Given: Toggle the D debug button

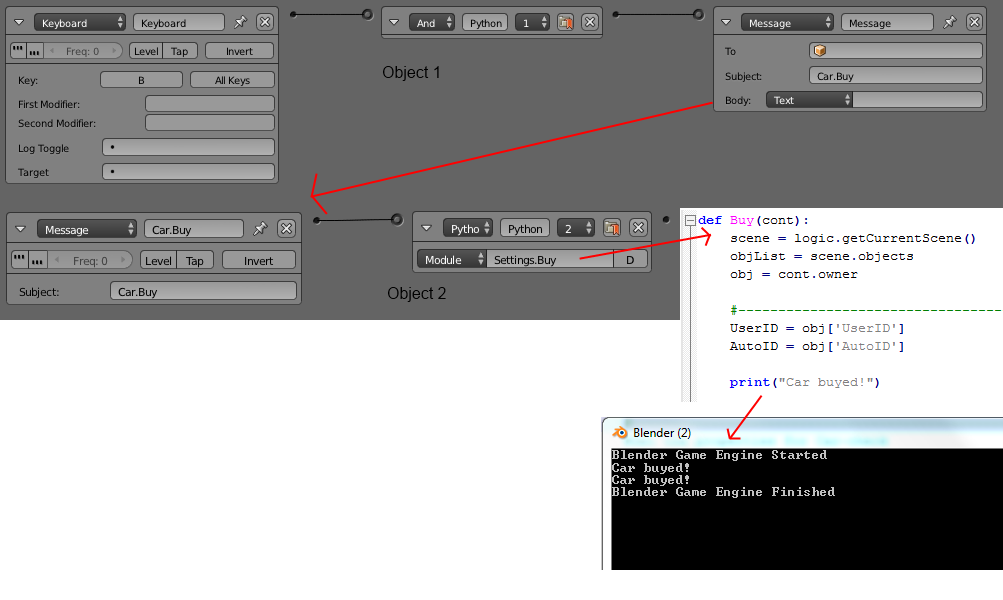Looking at the screenshot, I should point(630,259).
